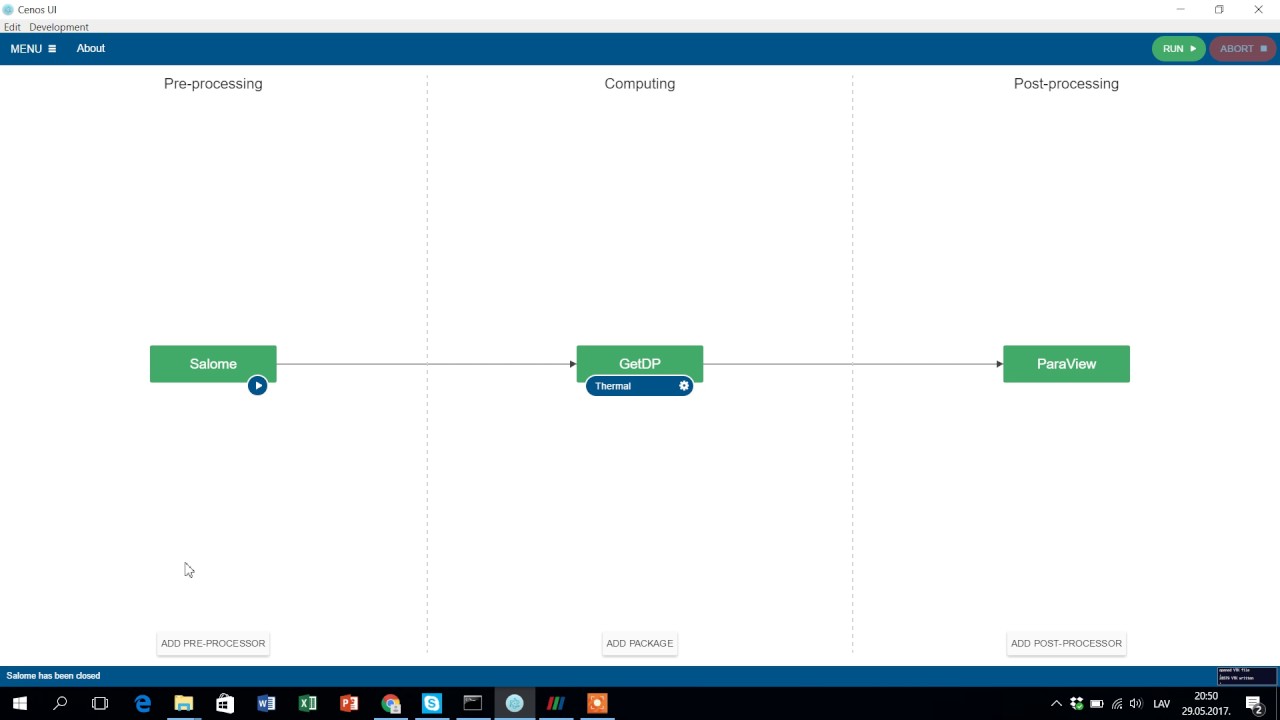Open the Dropbox tray icon
Image resolution: width=1280 pixels, height=720 pixels.
click(1077, 704)
